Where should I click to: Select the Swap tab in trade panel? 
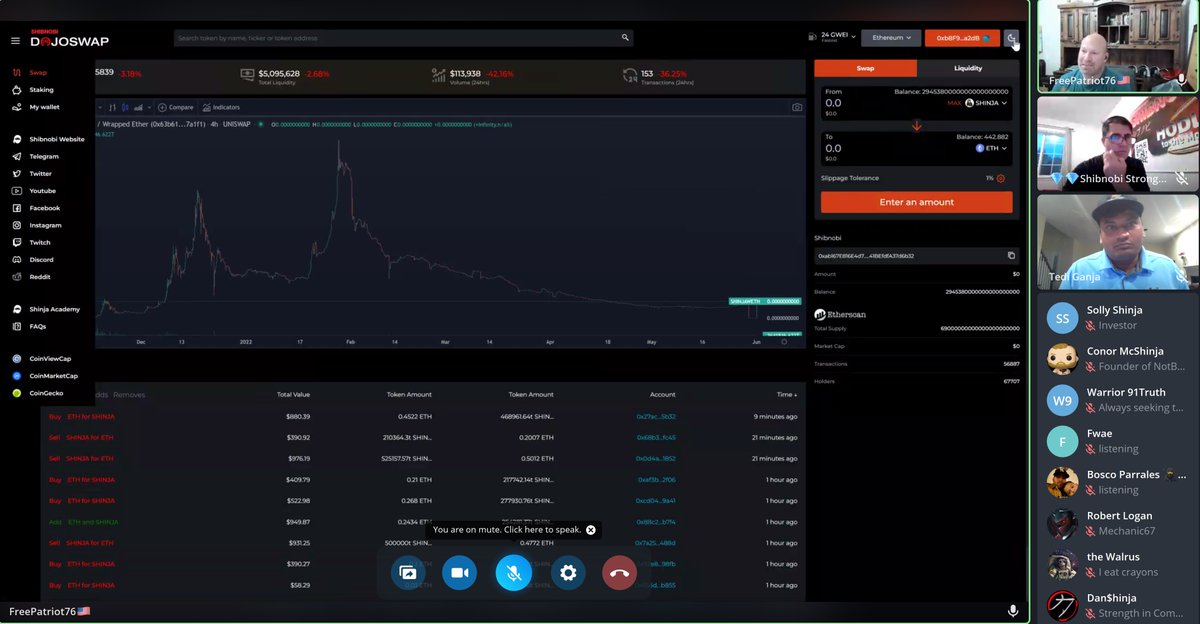pos(865,68)
